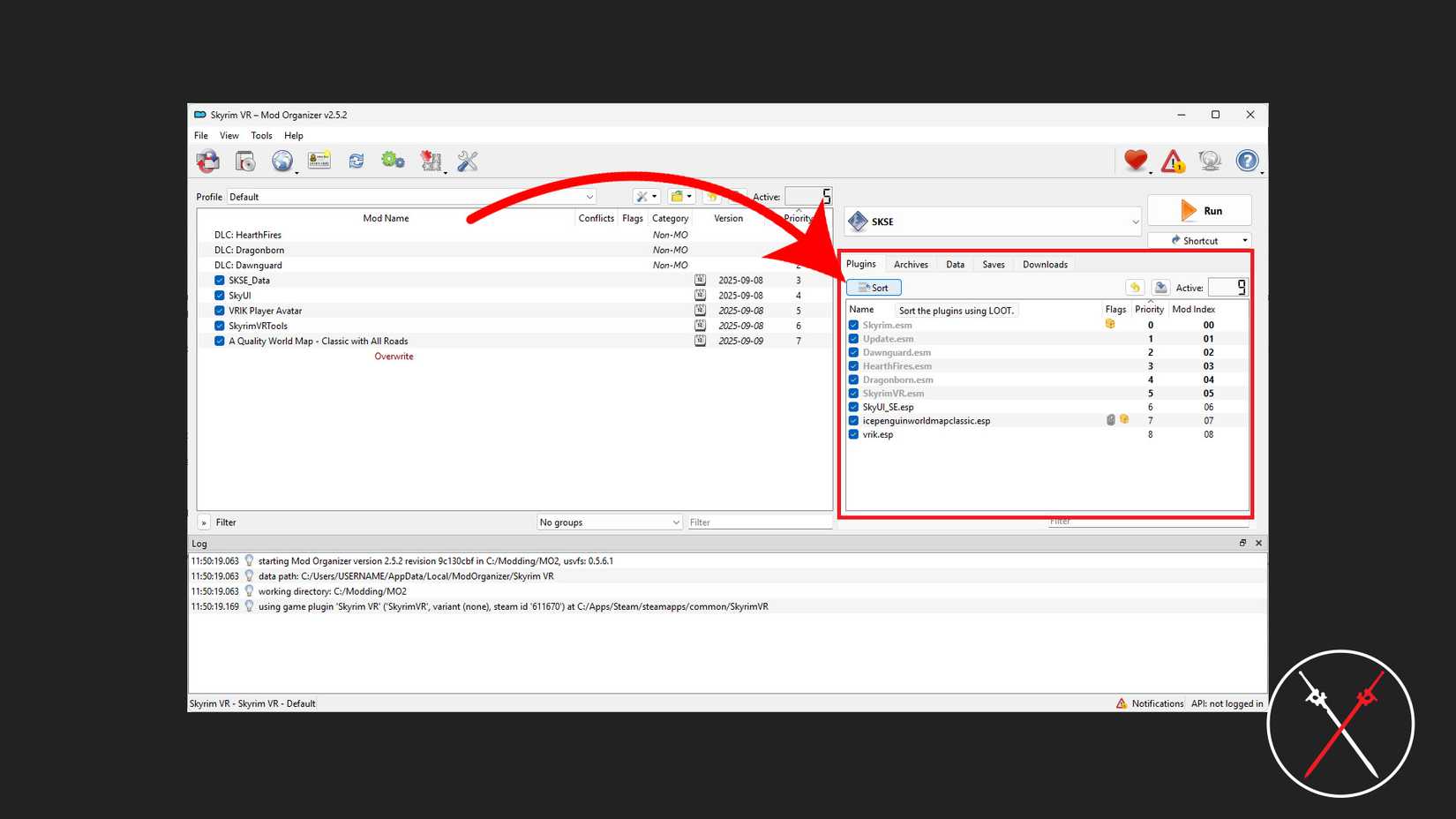The height and width of the screenshot is (819, 1456).
Task: Click the red heart Endorse icon
Action: click(x=1135, y=161)
